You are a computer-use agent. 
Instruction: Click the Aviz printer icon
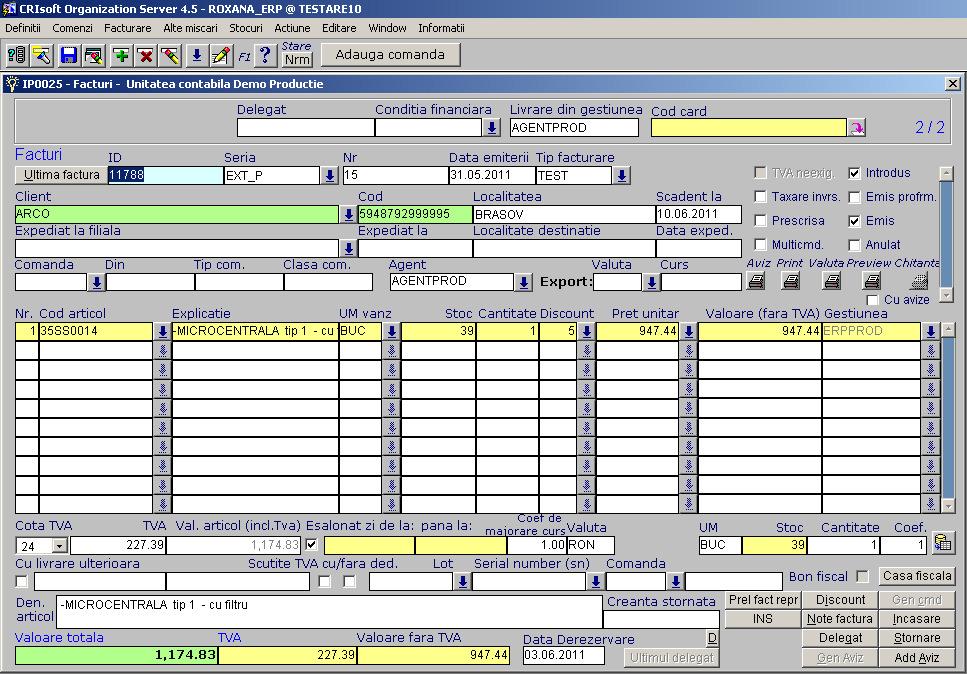click(x=757, y=281)
